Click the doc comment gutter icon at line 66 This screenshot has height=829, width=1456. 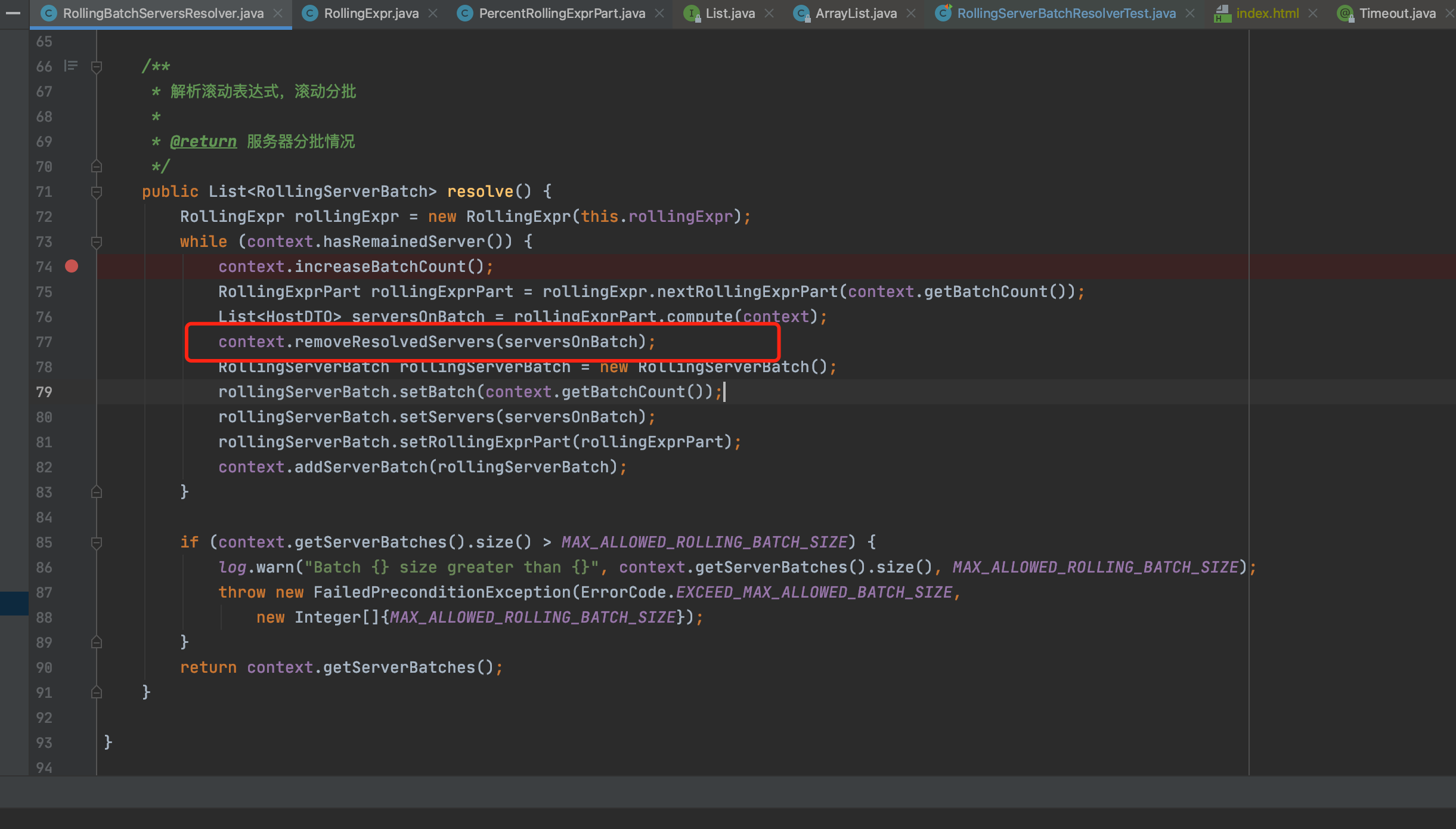71,66
